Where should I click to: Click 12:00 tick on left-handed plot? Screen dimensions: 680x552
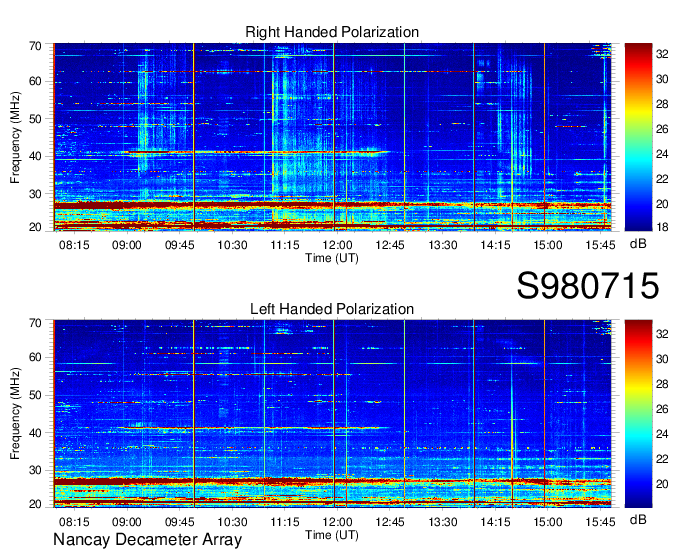point(337,522)
